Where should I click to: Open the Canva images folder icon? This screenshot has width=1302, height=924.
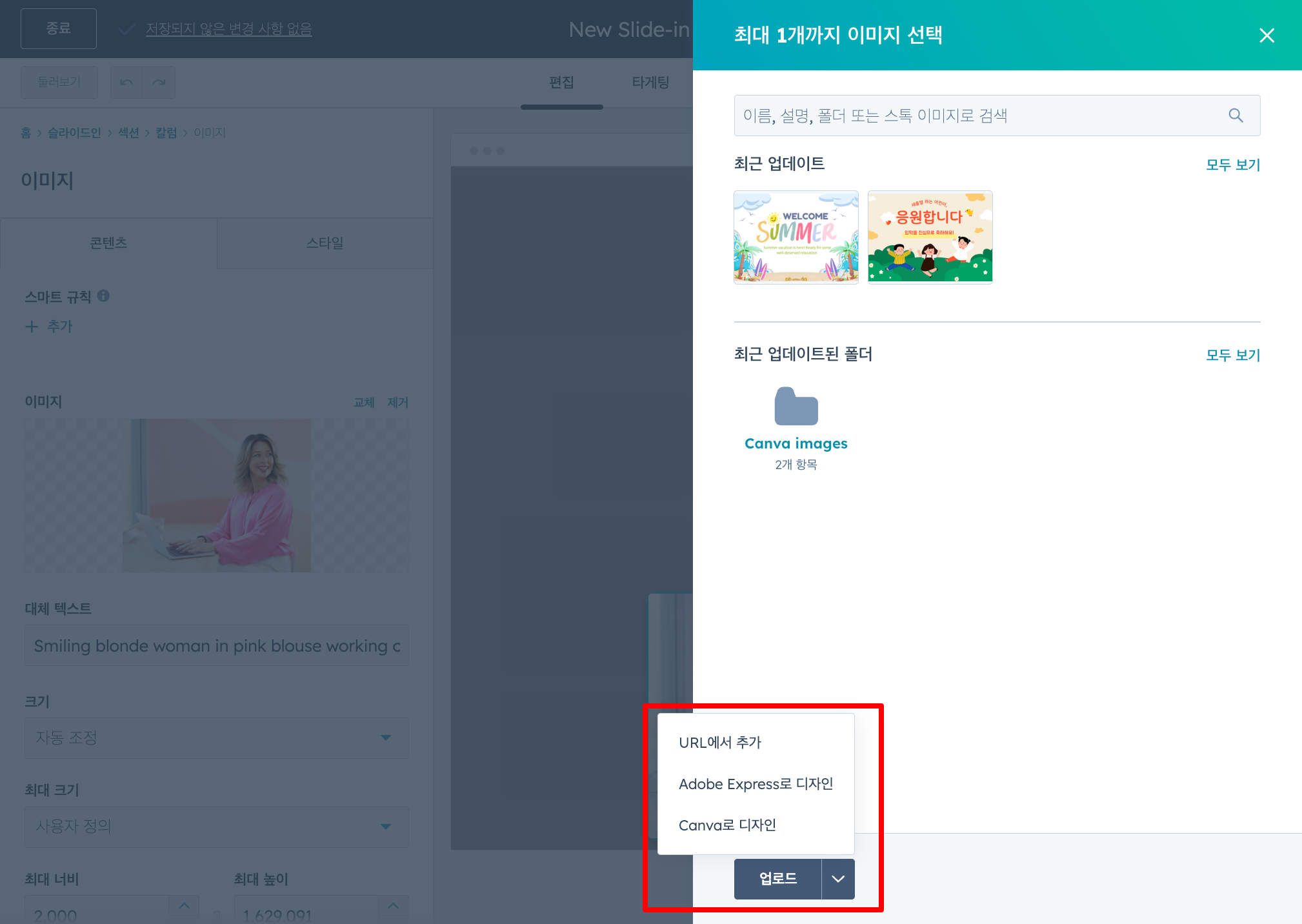796,406
